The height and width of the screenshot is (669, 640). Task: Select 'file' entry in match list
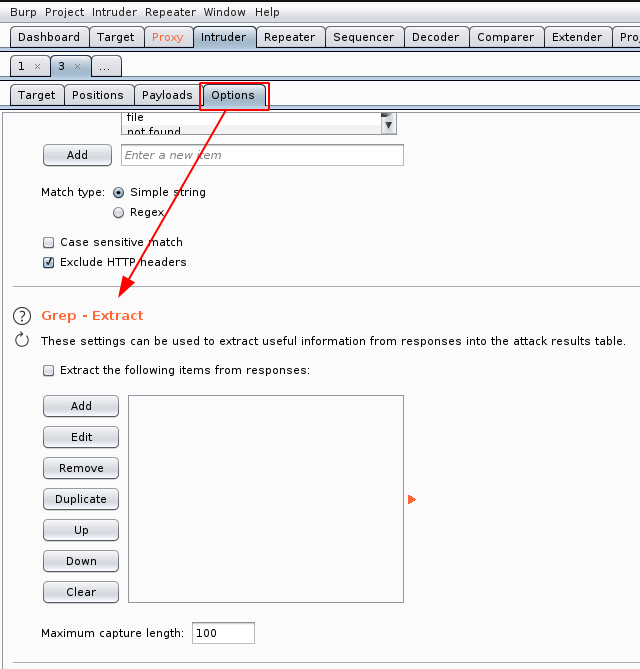point(252,118)
